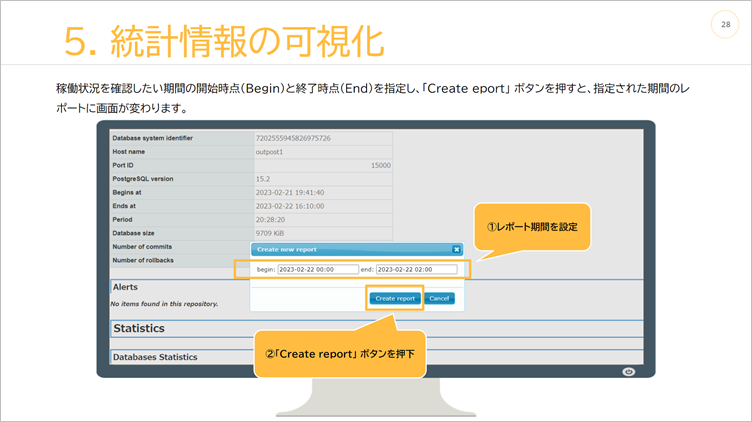752x422 pixels.
Task: Click the No items found message
Action: pos(164,304)
